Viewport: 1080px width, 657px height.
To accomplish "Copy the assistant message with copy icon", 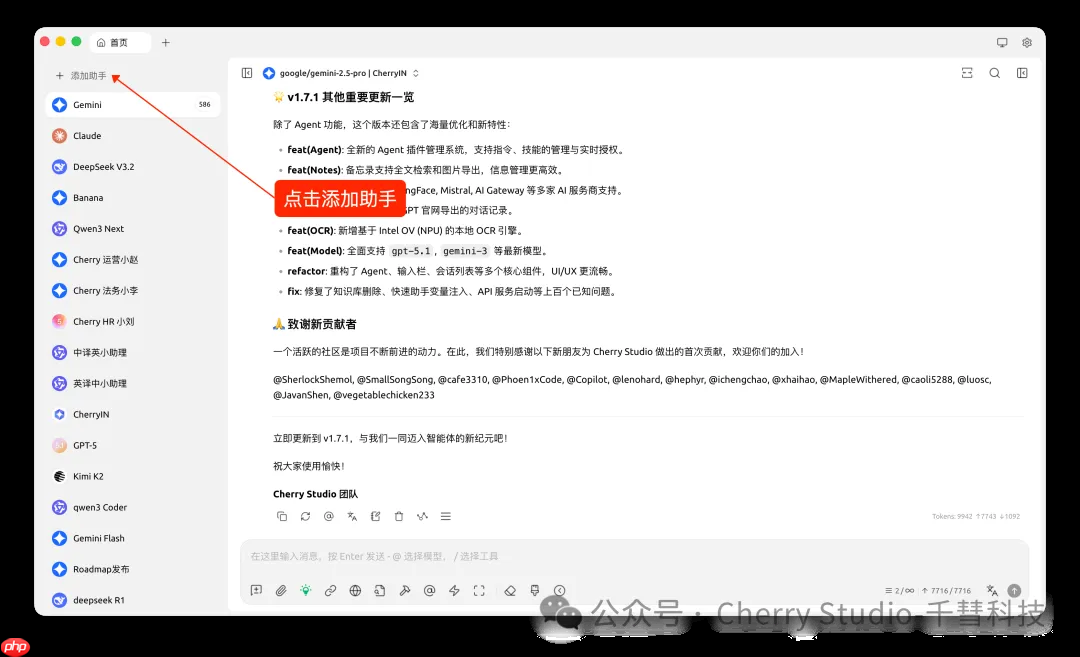I will tap(282, 516).
